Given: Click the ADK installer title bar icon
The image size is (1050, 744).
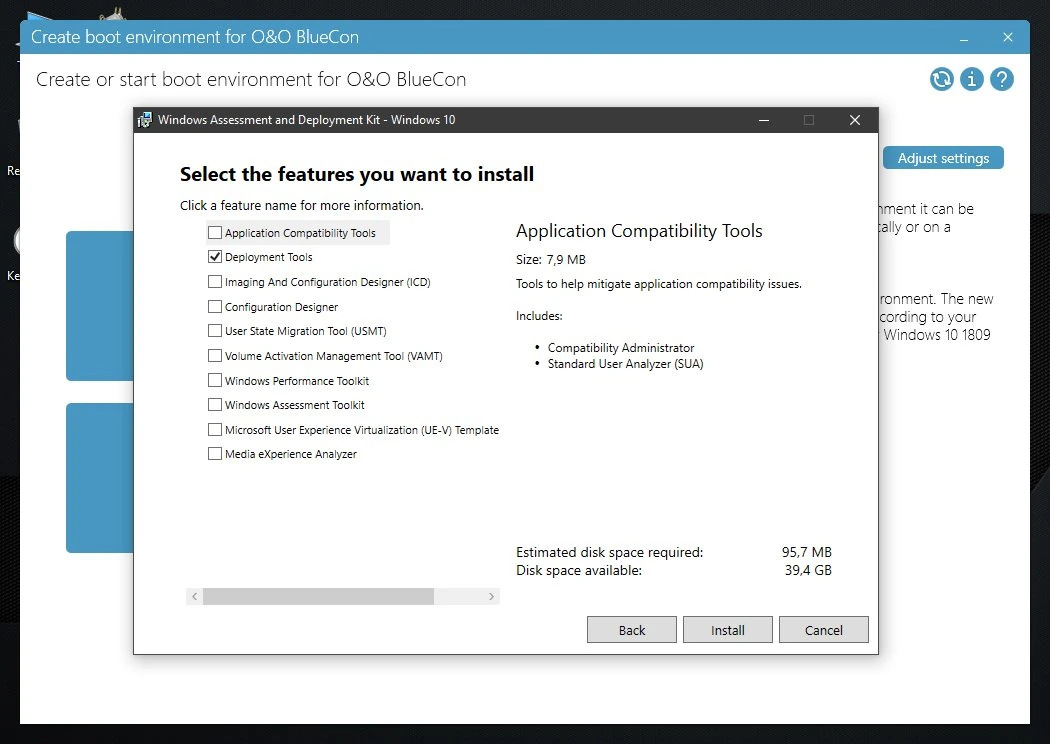Looking at the screenshot, I should click(145, 120).
